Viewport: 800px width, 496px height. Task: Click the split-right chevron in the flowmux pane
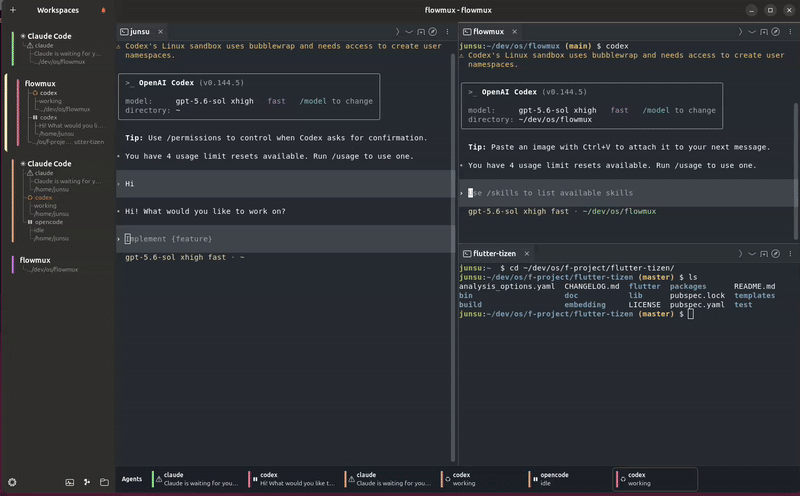pos(740,32)
